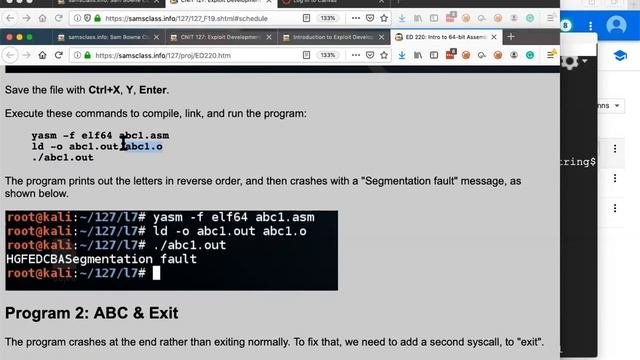Open downloads in background Firefox window

click(402, 18)
